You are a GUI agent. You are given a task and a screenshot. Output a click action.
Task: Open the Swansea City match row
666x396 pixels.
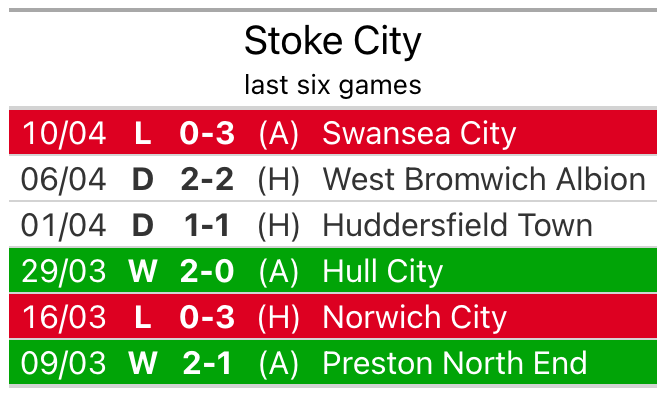(x=333, y=133)
